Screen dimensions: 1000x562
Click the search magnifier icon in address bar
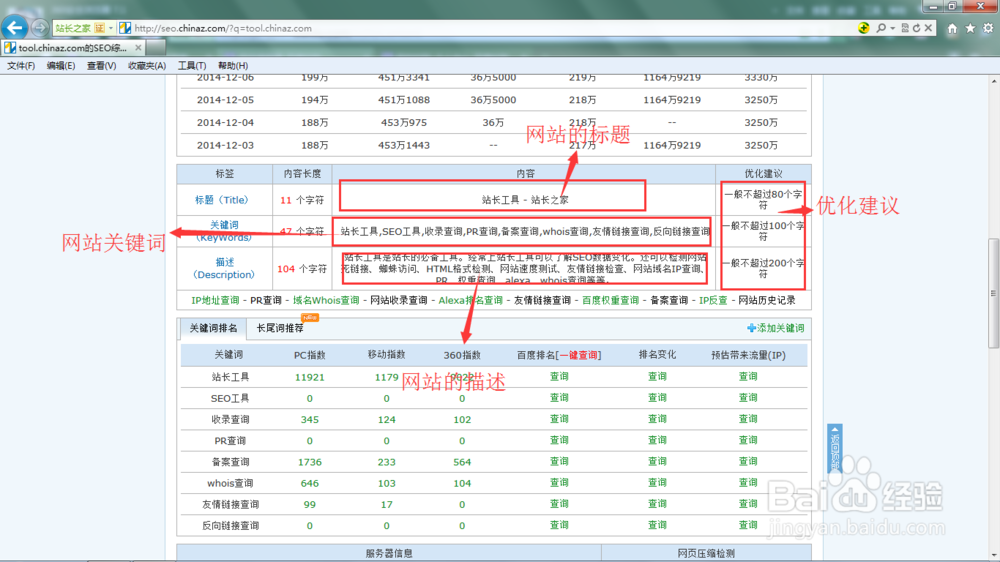(x=881, y=28)
